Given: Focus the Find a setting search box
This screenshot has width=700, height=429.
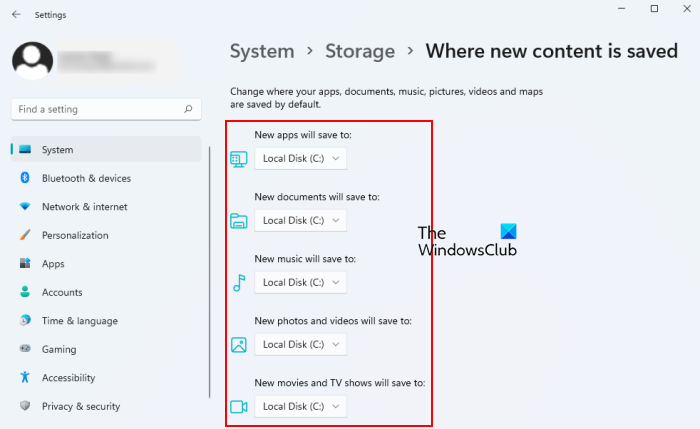Looking at the screenshot, I should pos(95,109).
